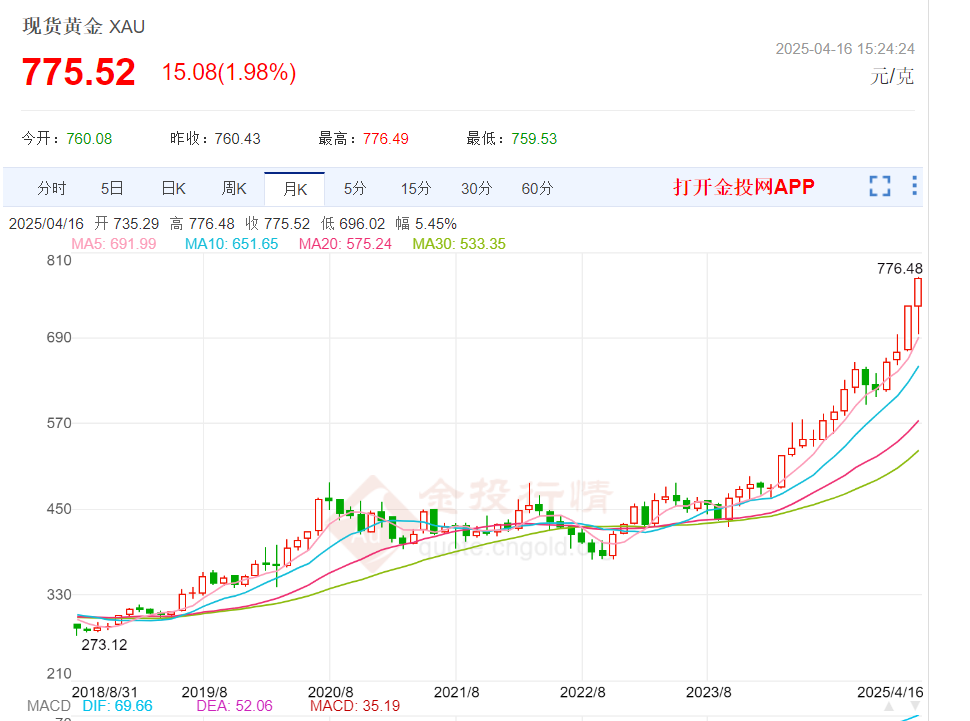The width and height of the screenshot is (970, 721).
Task: Select the 周K chart tab
Action: tap(234, 188)
